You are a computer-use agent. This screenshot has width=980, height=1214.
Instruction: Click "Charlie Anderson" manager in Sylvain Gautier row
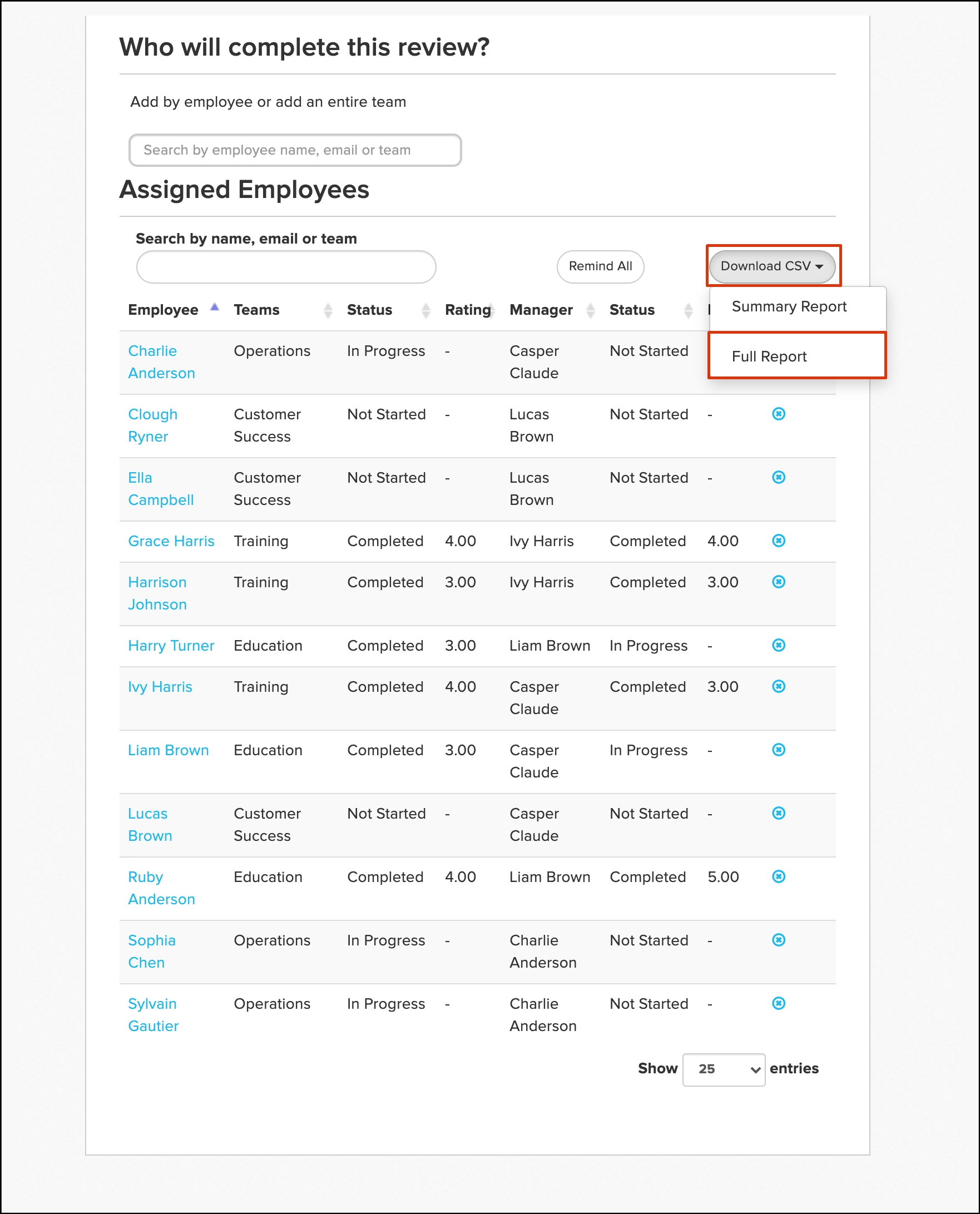(543, 1014)
